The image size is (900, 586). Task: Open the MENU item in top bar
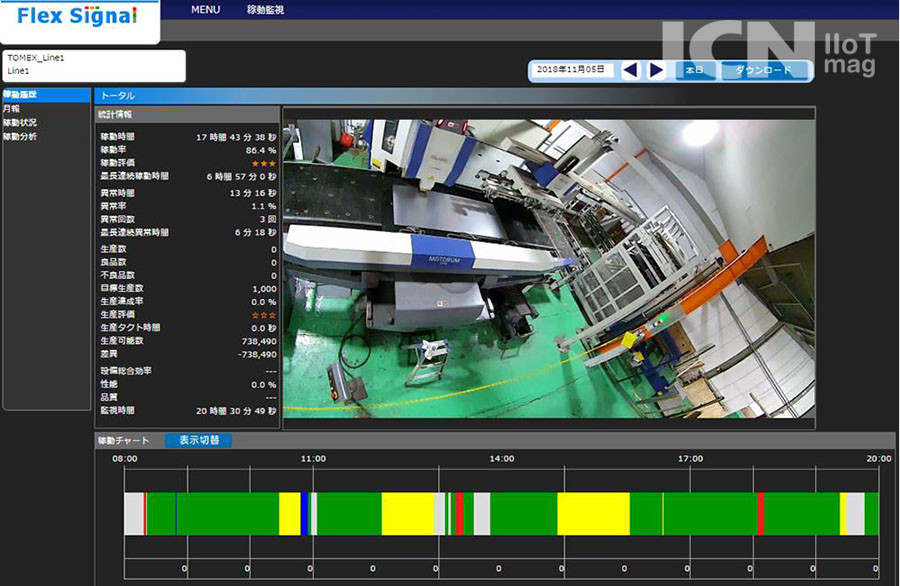click(x=205, y=10)
